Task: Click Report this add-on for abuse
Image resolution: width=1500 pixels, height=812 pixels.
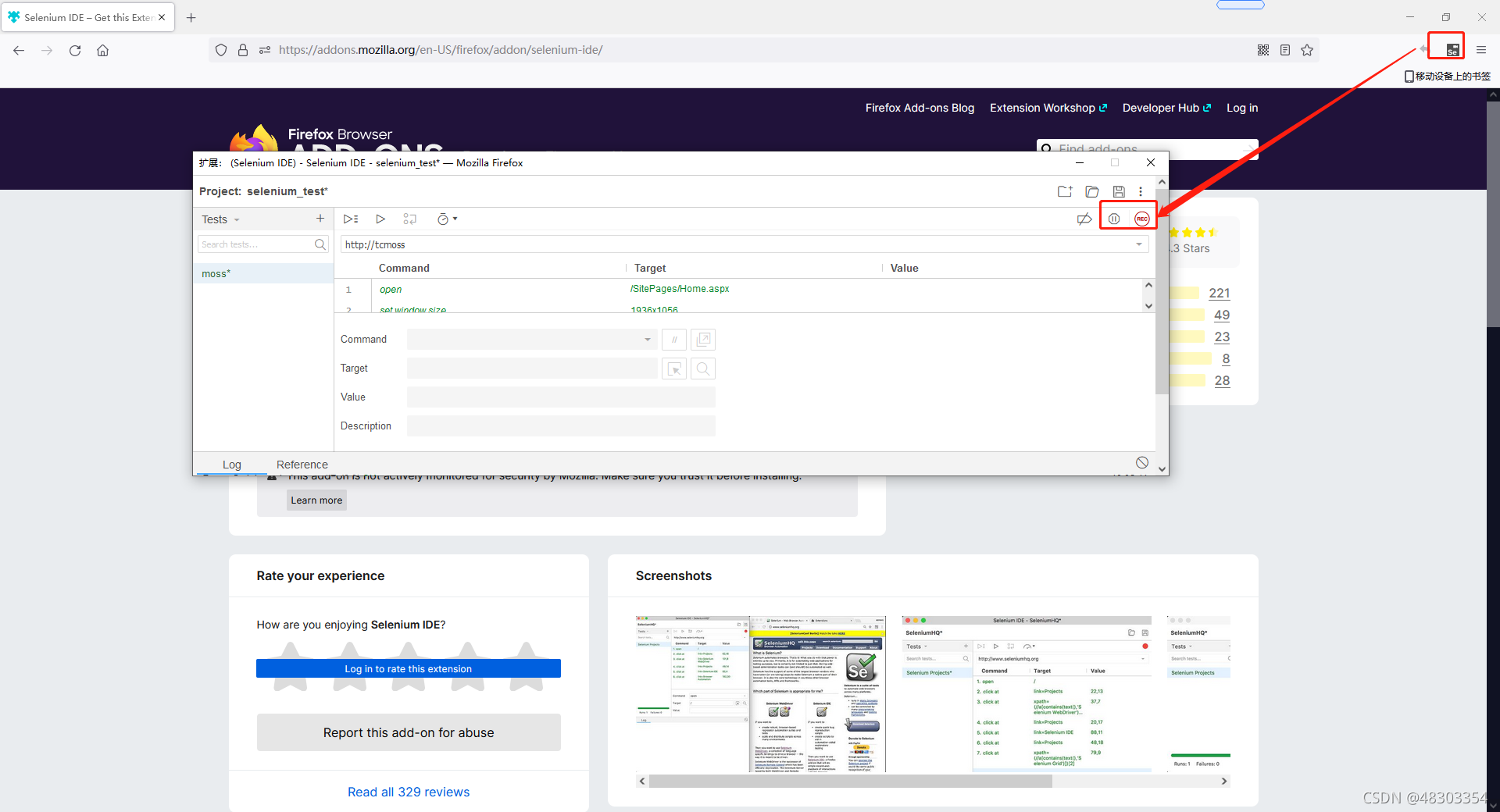Action: 409,732
